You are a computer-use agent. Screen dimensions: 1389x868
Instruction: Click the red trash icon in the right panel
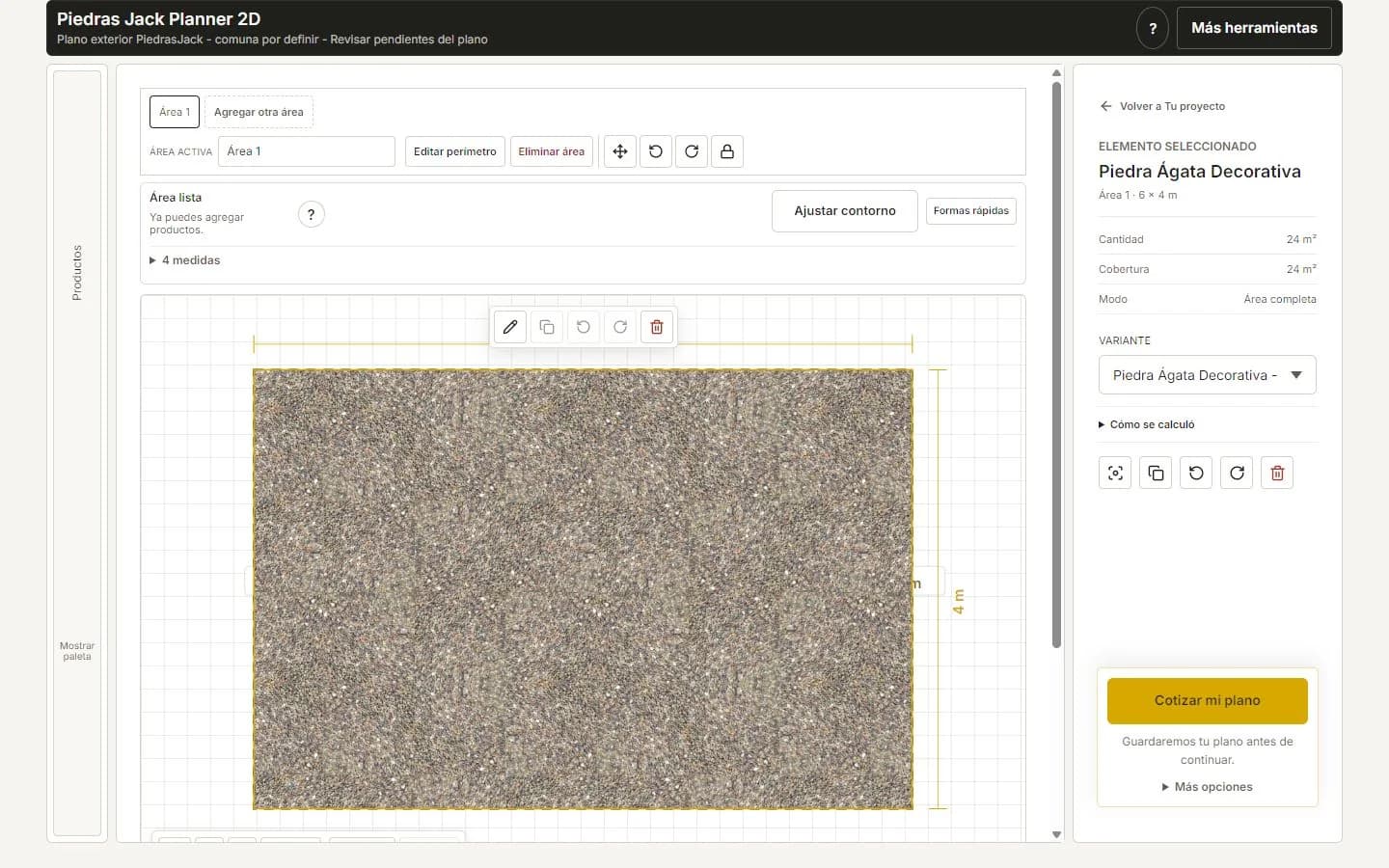[x=1277, y=473]
